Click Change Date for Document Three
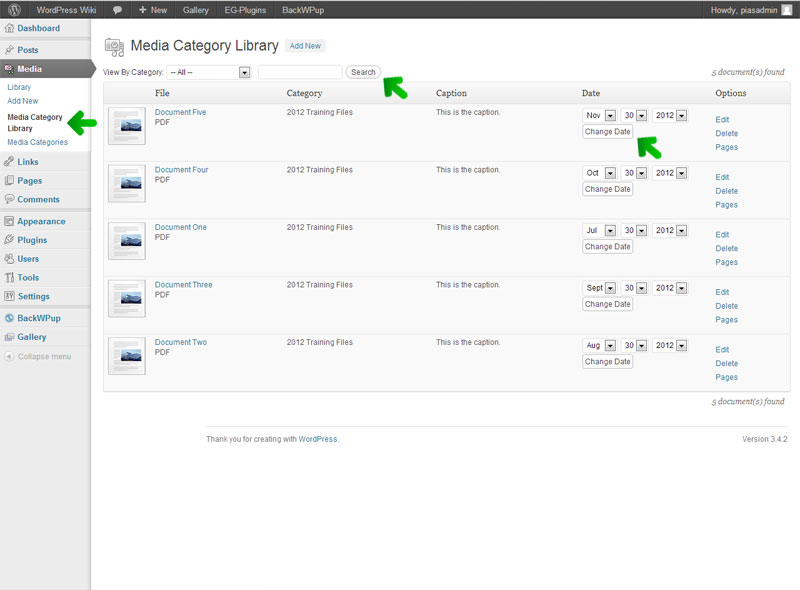The image size is (800, 590). click(x=607, y=304)
